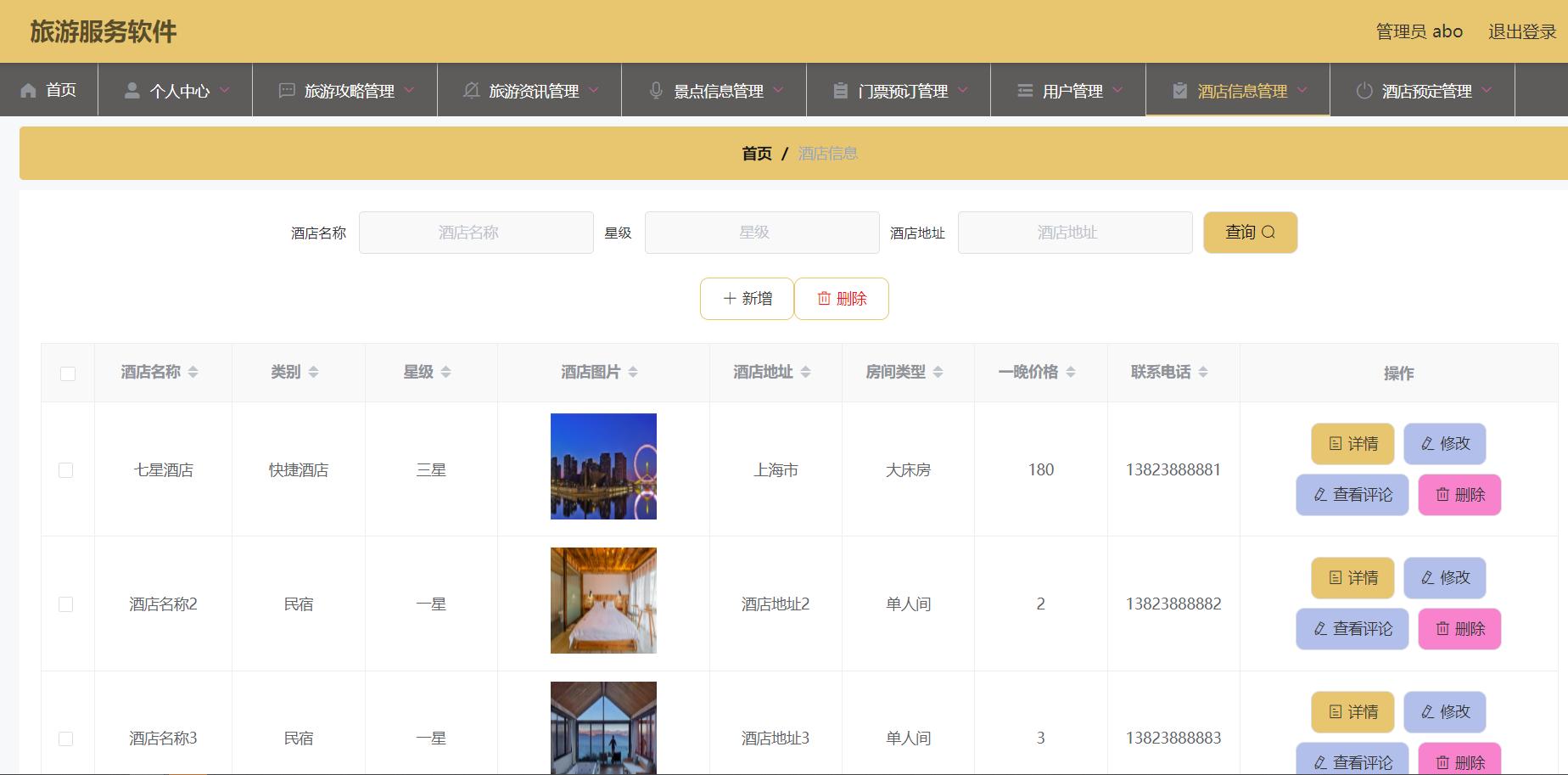Click the ticket icon on 门票预订管理
Screen dimensions: 1568x775
coord(839,89)
